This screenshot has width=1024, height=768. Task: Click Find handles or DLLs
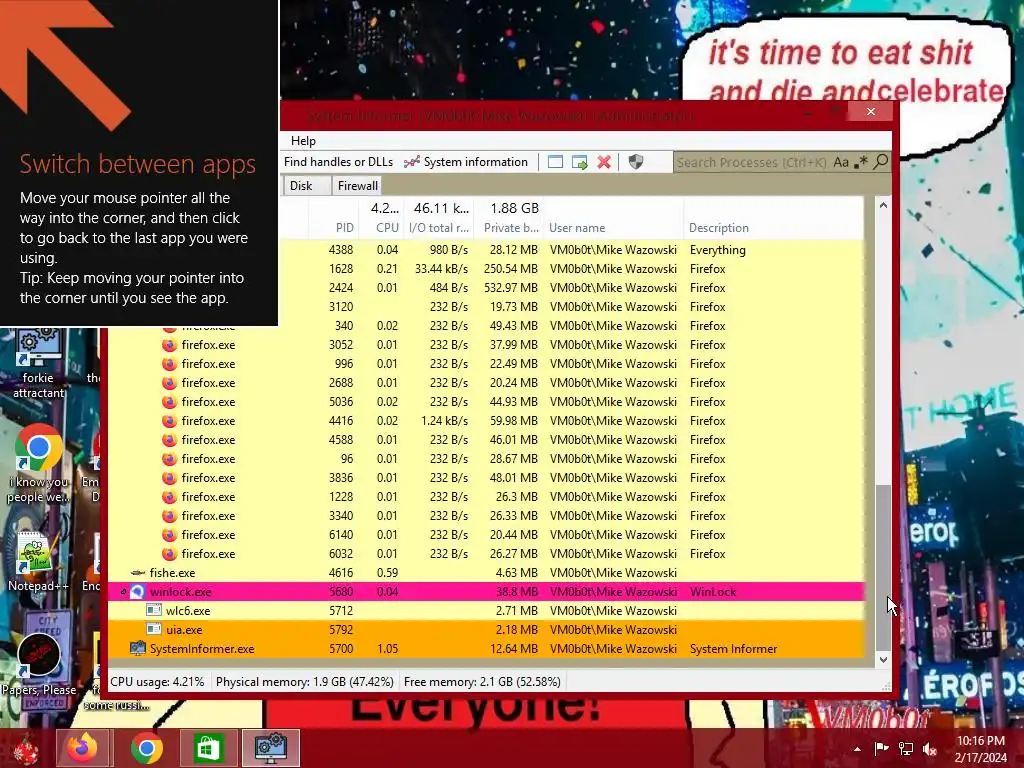(x=338, y=162)
